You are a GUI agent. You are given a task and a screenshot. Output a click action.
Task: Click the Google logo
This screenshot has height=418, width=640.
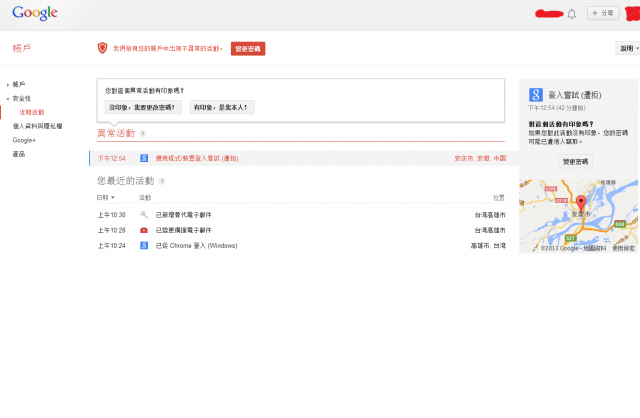35,13
